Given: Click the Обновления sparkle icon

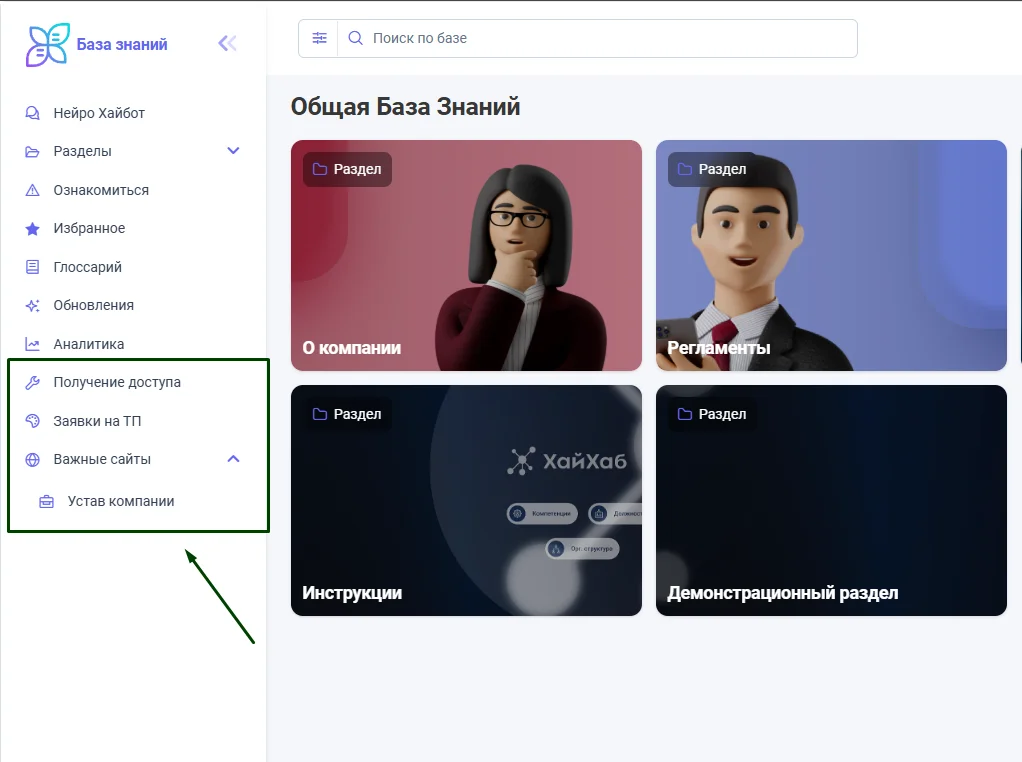Looking at the screenshot, I should 33,305.
